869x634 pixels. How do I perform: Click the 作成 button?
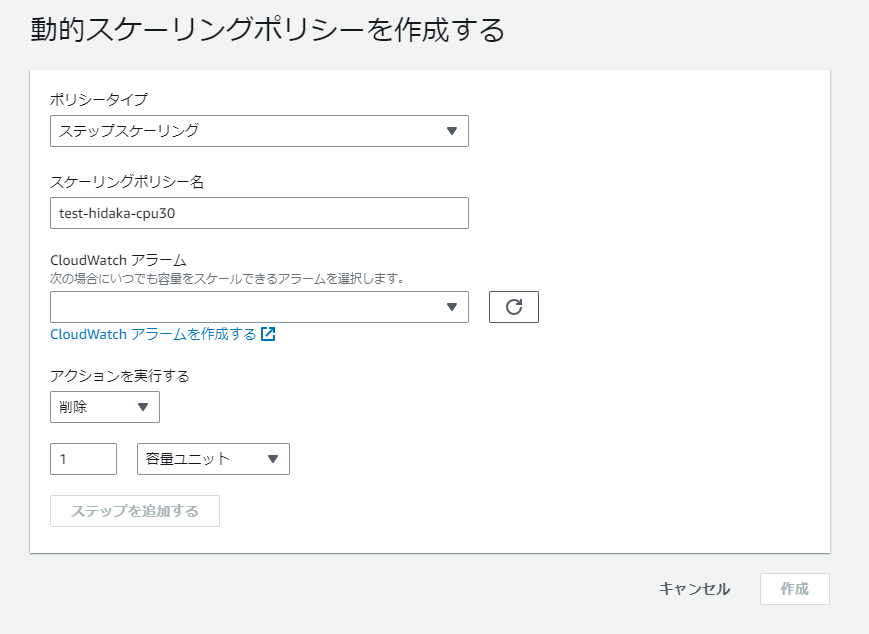coord(795,589)
